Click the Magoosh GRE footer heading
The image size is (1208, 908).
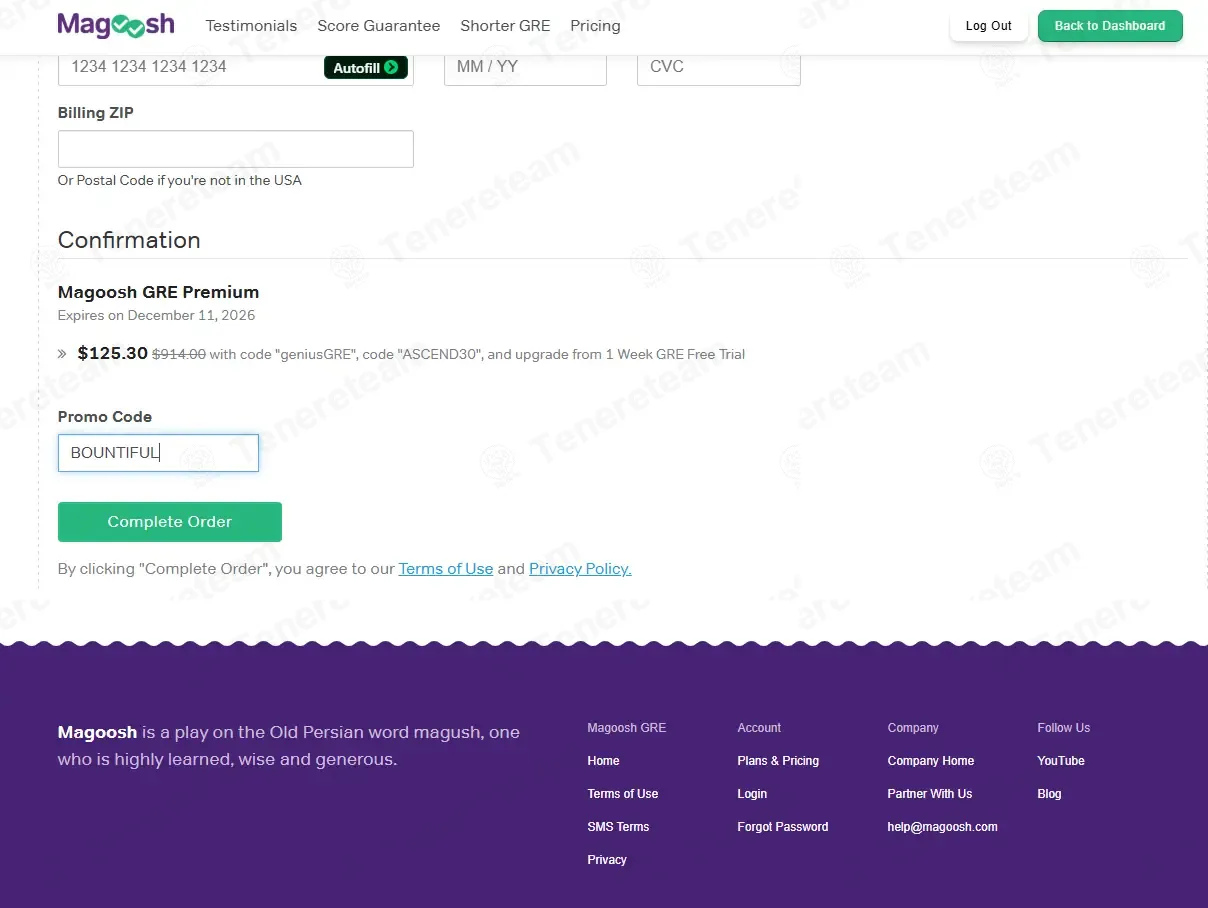coord(626,728)
